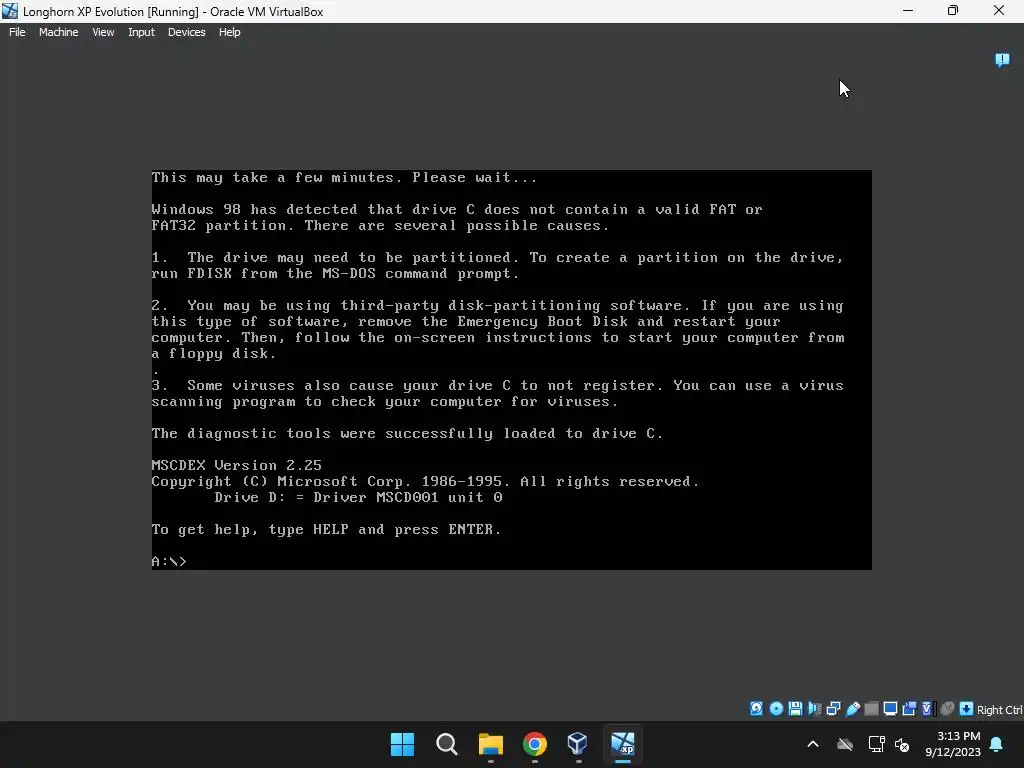Open the Windows Start menu
Viewport: 1024px width, 768px height.
click(x=402, y=744)
